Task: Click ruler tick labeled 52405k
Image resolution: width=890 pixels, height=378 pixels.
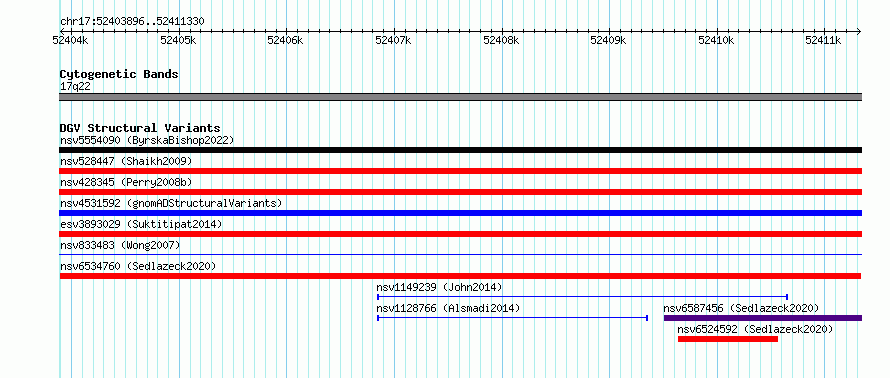Action: tap(178, 40)
